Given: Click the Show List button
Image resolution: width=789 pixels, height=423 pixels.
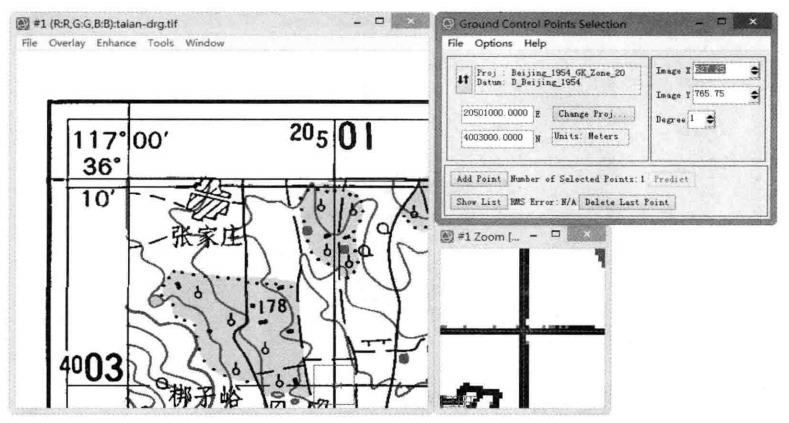Looking at the screenshot, I should click(478, 202).
